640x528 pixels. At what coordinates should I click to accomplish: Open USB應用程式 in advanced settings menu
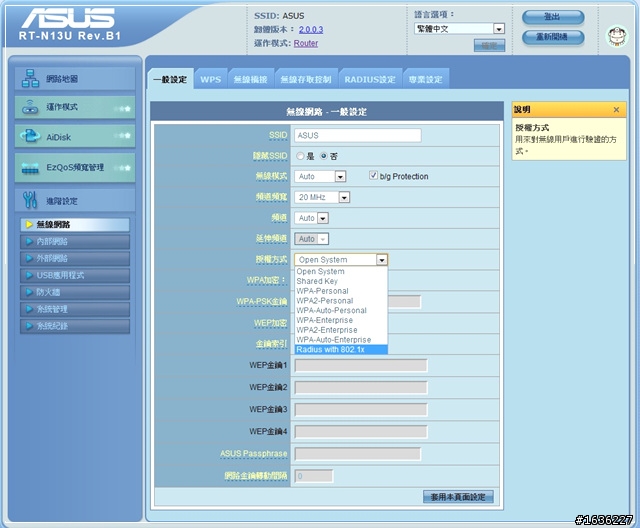coord(75,275)
